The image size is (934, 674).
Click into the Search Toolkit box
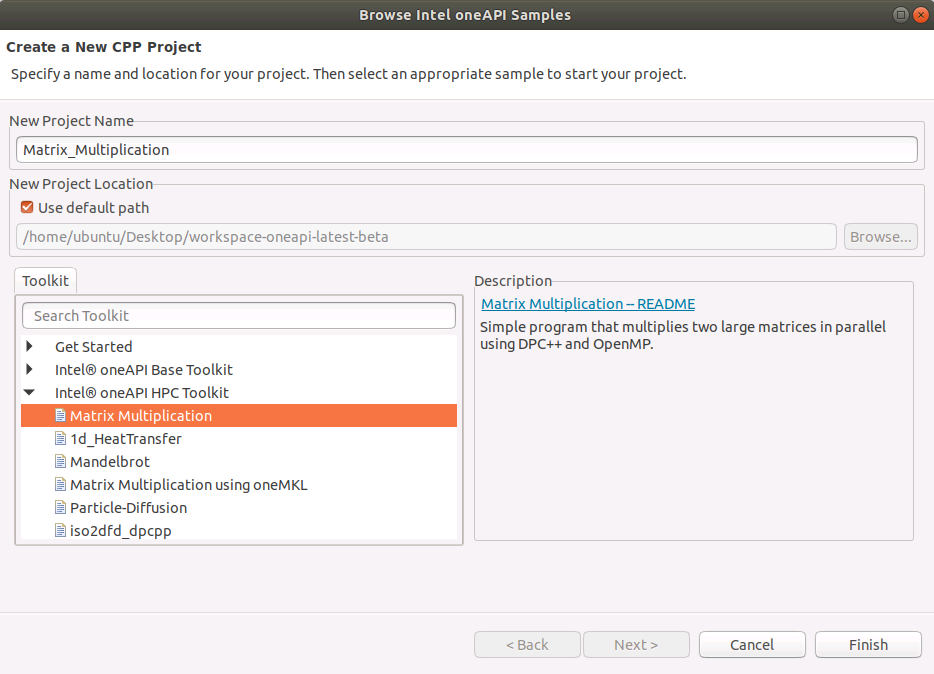(239, 316)
